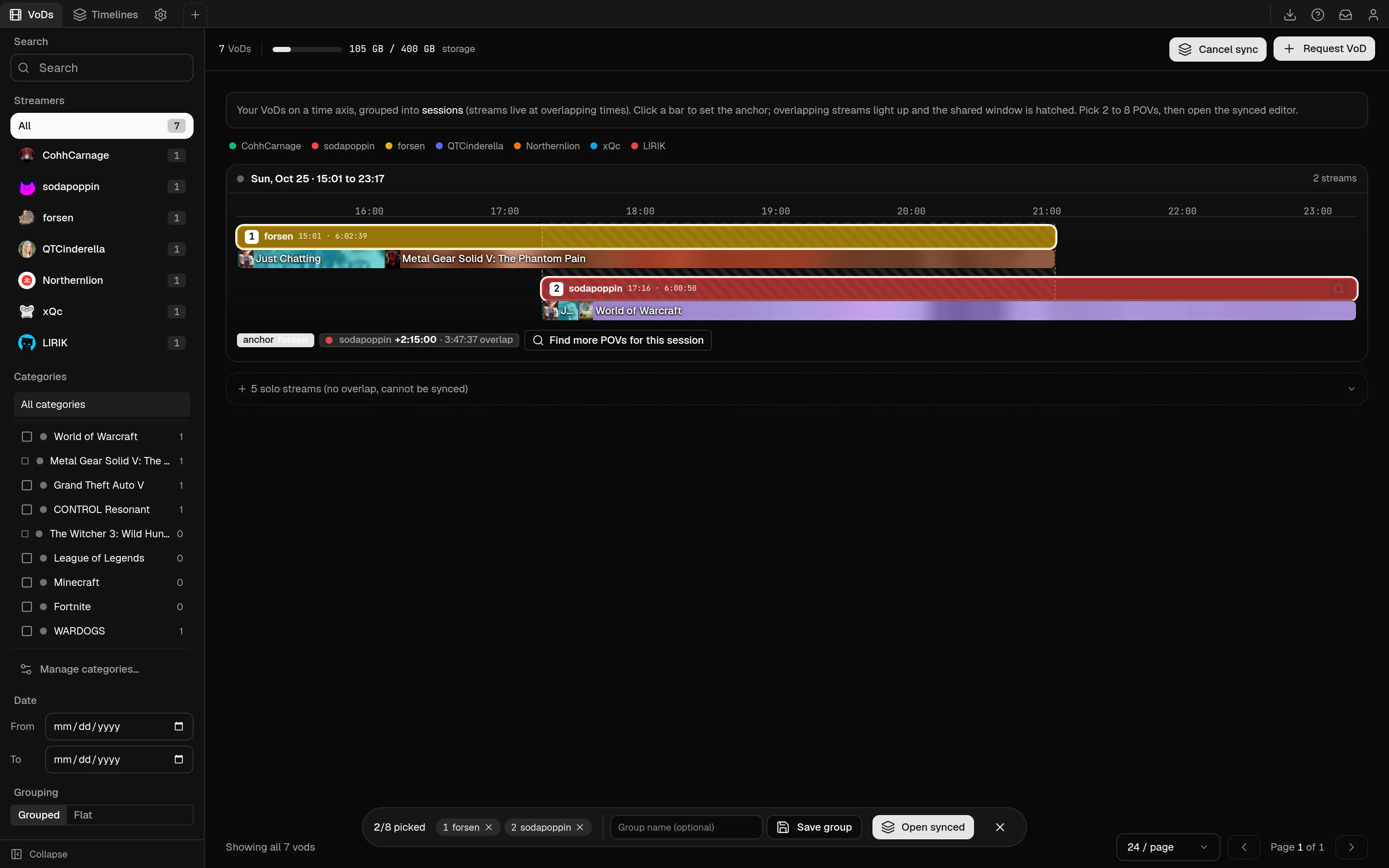Select the LIRIK streamer avatar
This screenshot has width=1389, height=868.
27,343
